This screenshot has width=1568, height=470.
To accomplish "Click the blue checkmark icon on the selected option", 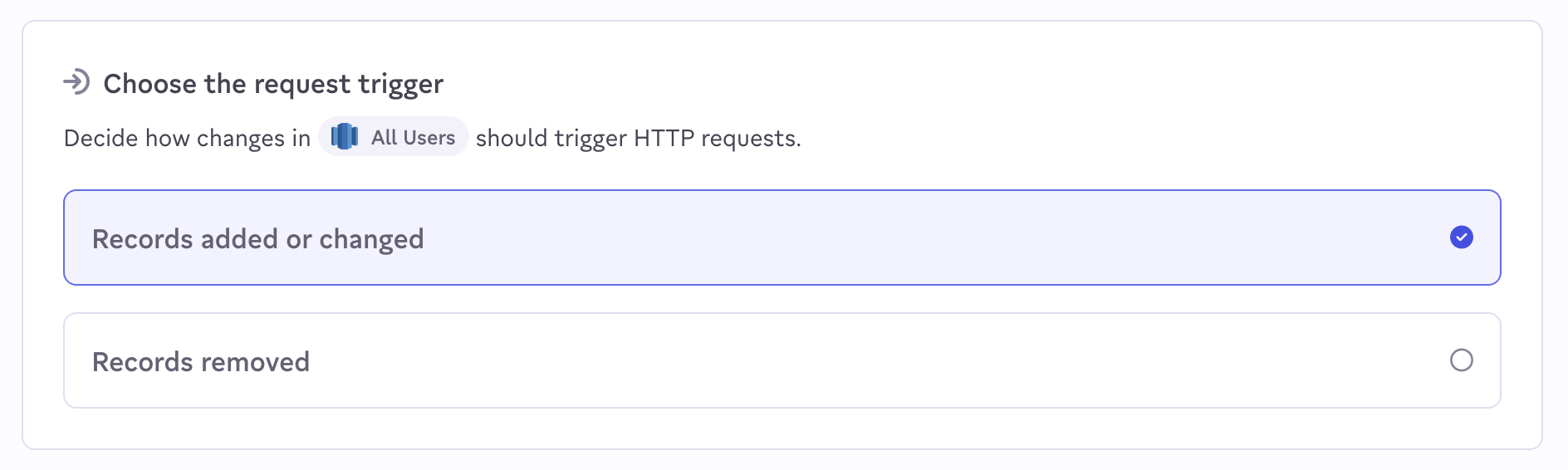I will 1461,237.
